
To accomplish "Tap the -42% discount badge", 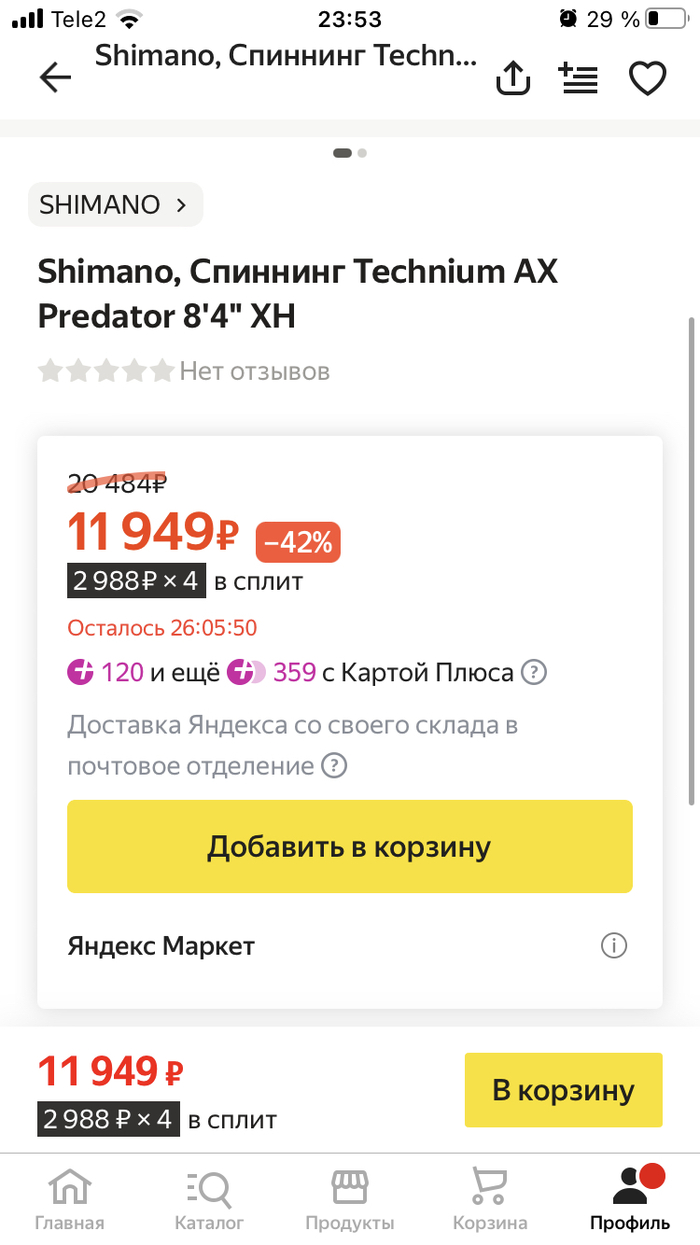I will coord(298,543).
